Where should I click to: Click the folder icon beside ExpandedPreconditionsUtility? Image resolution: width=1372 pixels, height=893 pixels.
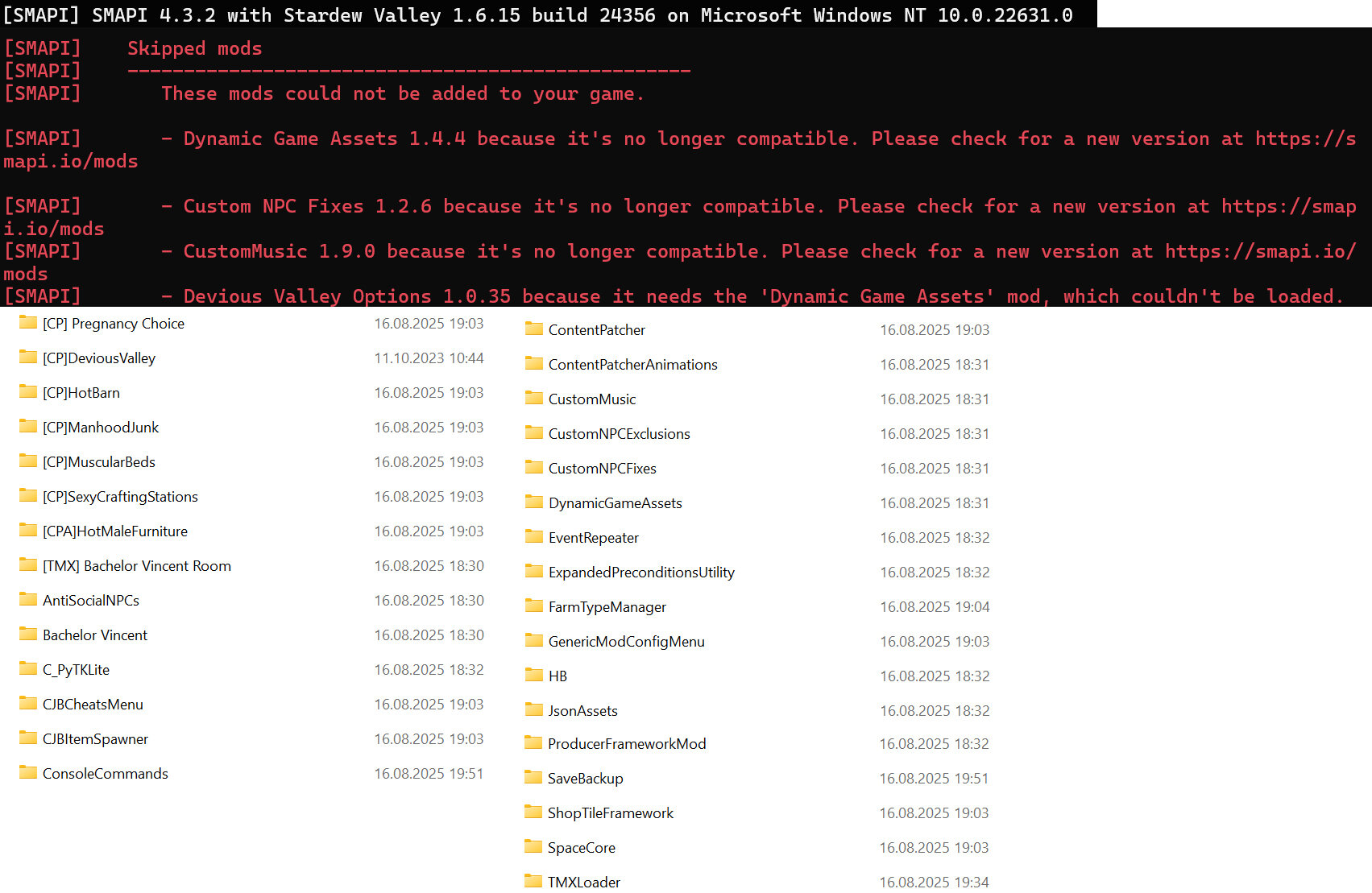tap(533, 572)
